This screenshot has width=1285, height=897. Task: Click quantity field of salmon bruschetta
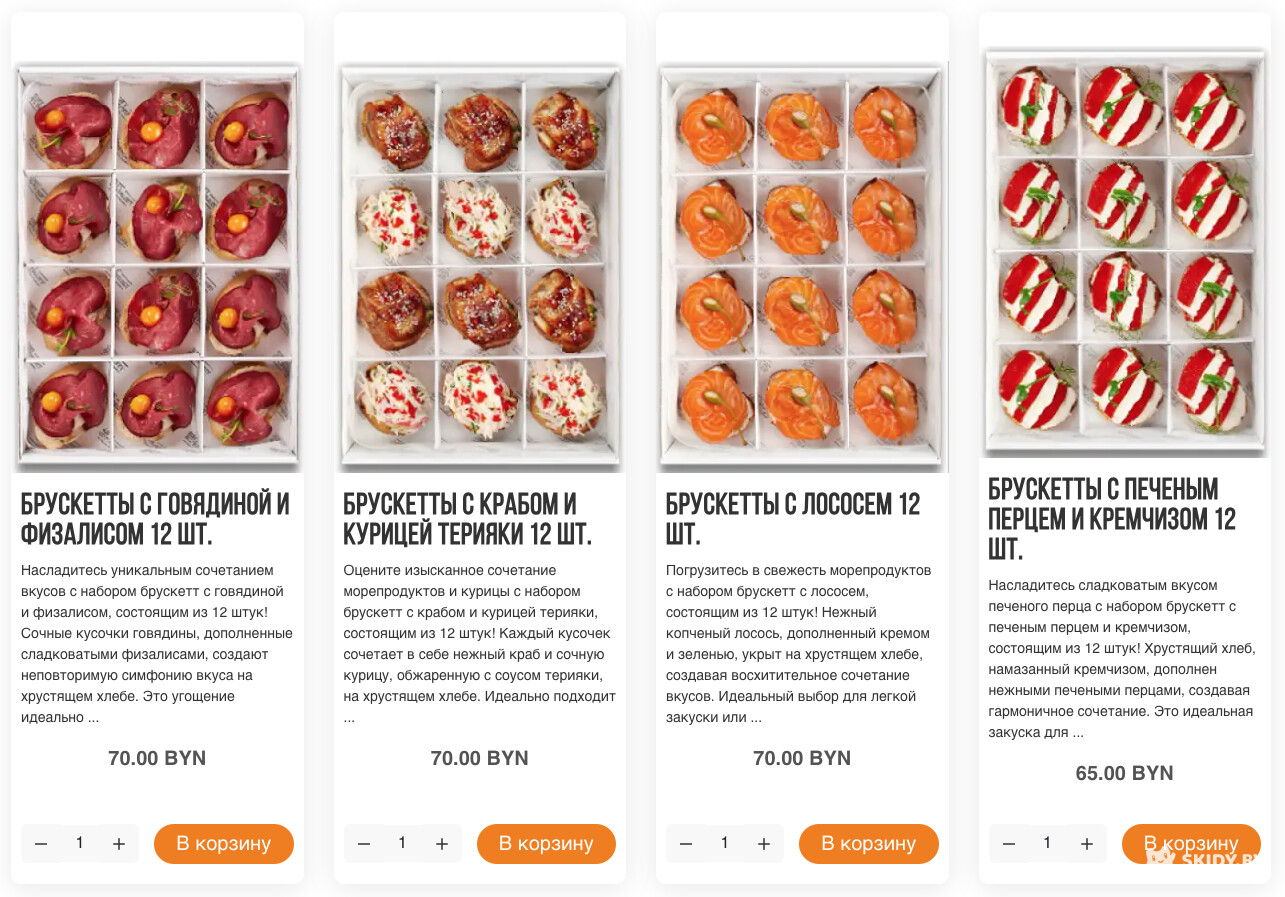point(725,844)
